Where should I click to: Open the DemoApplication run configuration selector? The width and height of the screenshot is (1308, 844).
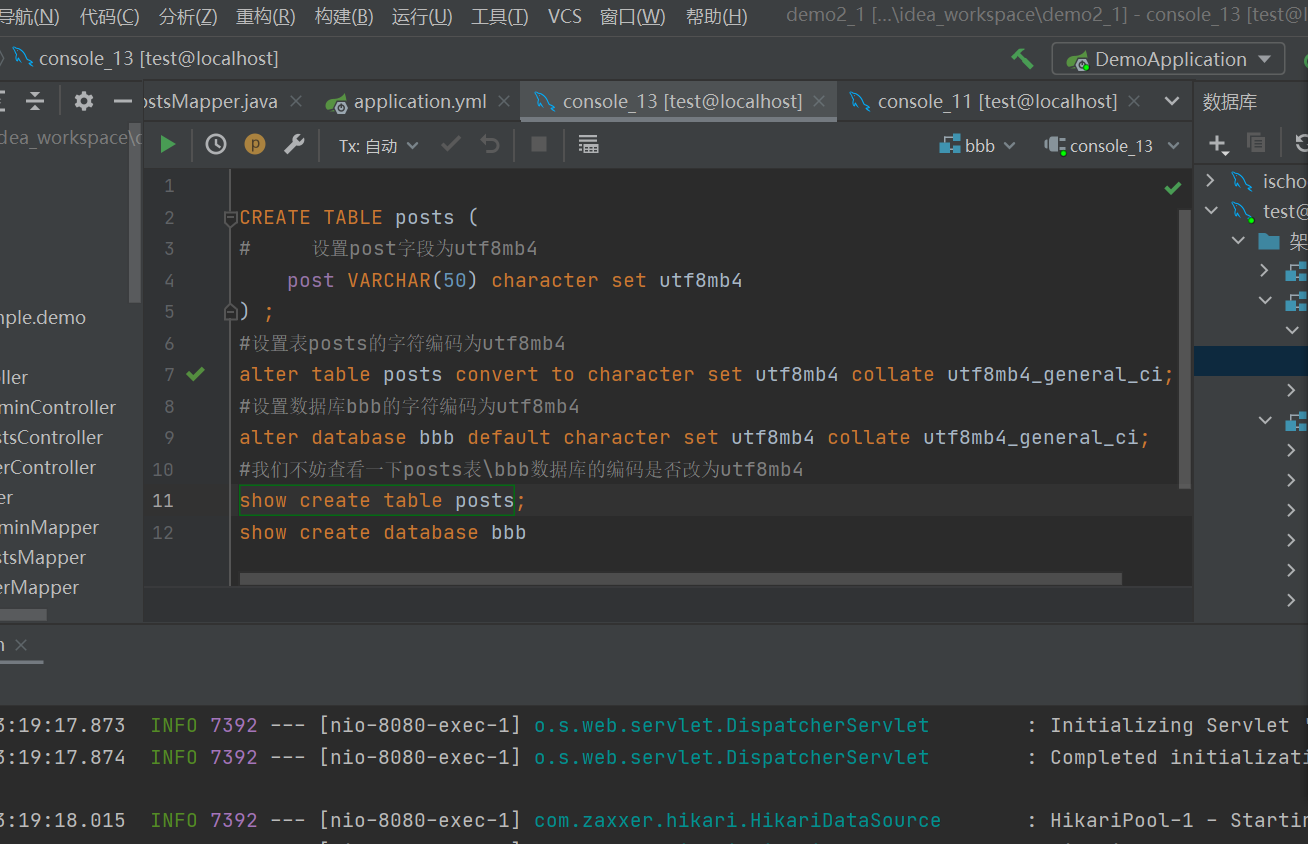(x=1167, y=58)
